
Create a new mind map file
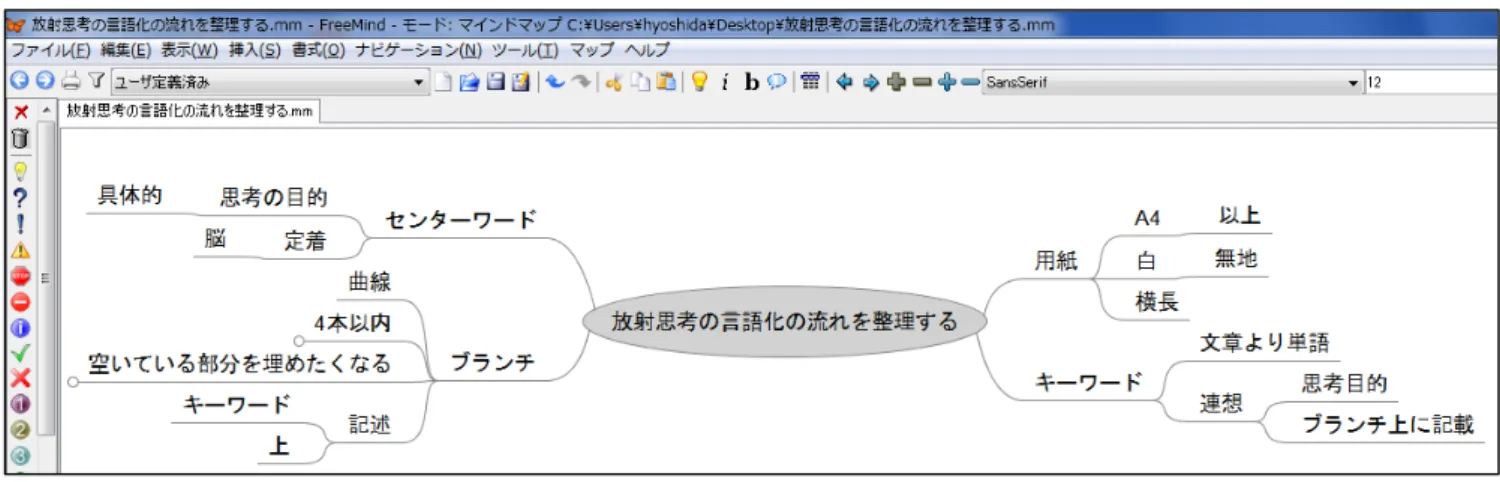pos(443,83)
